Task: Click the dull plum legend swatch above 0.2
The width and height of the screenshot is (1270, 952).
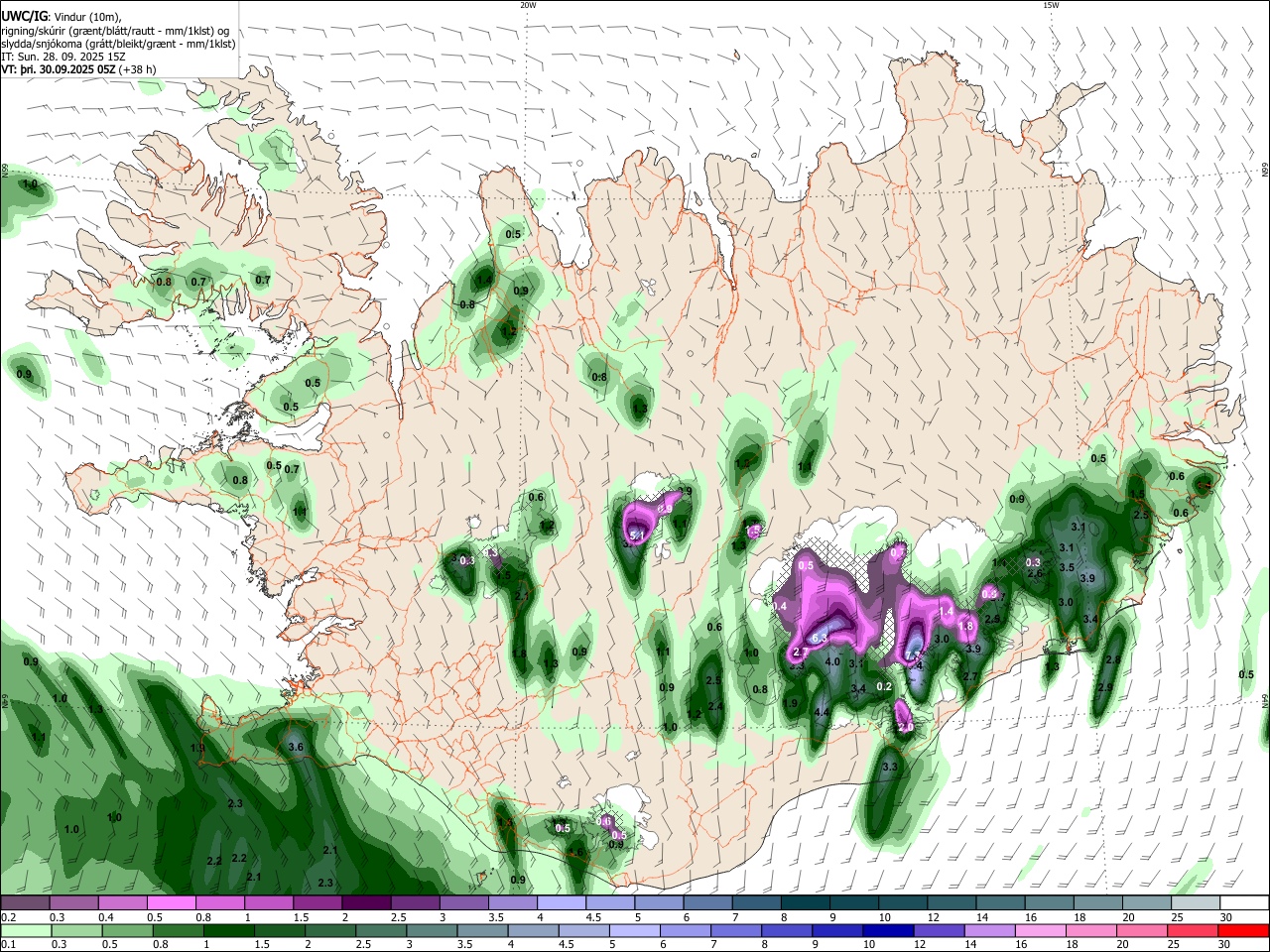Action: click(x=25, y=902)
